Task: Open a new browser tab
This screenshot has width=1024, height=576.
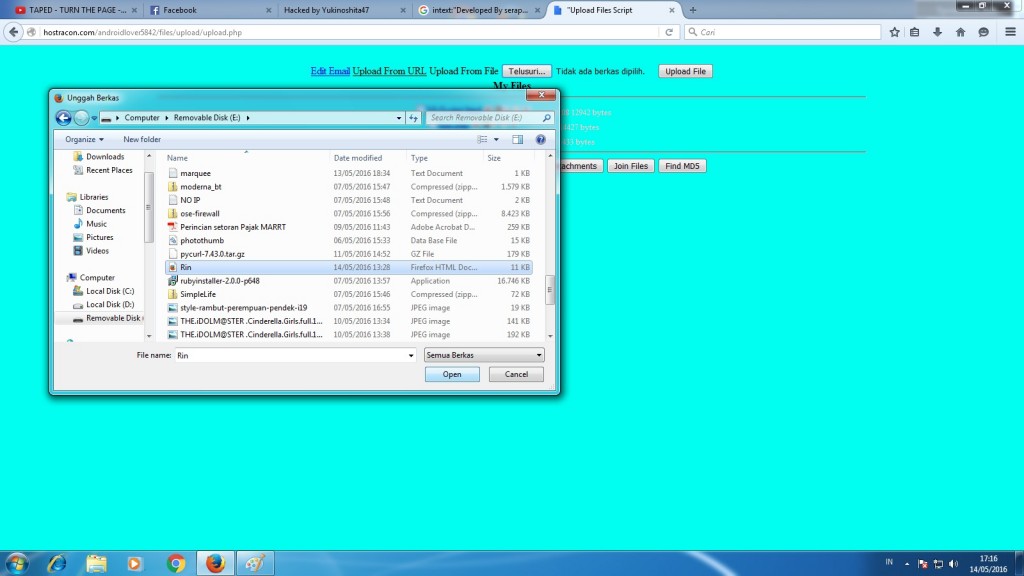Action: (693, 10)
